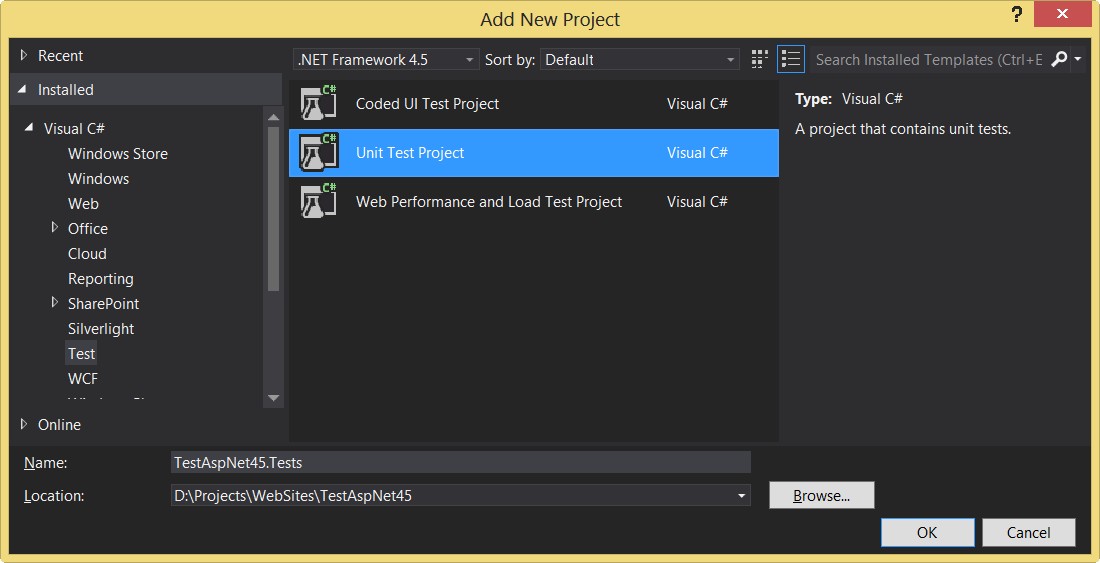
Task: Open the Location path dropdown arrow
Action: (x=741, y=496)
